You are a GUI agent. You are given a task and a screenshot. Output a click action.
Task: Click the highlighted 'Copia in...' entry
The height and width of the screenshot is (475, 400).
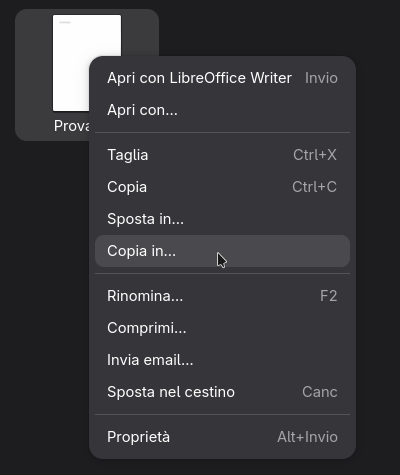pyautogui.click(x=222, y=251)
